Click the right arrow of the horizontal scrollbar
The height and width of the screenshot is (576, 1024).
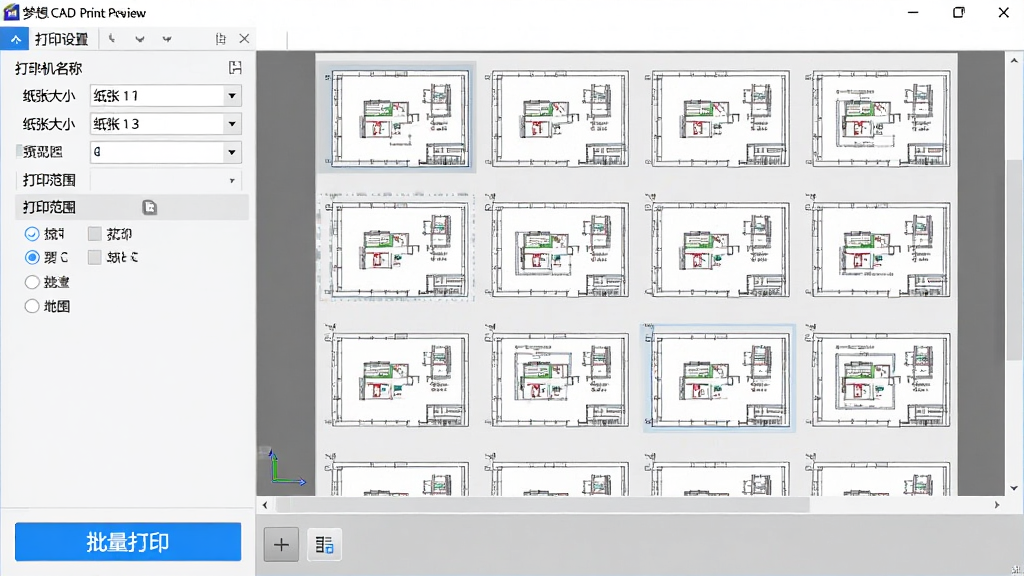tap(997, 505)
